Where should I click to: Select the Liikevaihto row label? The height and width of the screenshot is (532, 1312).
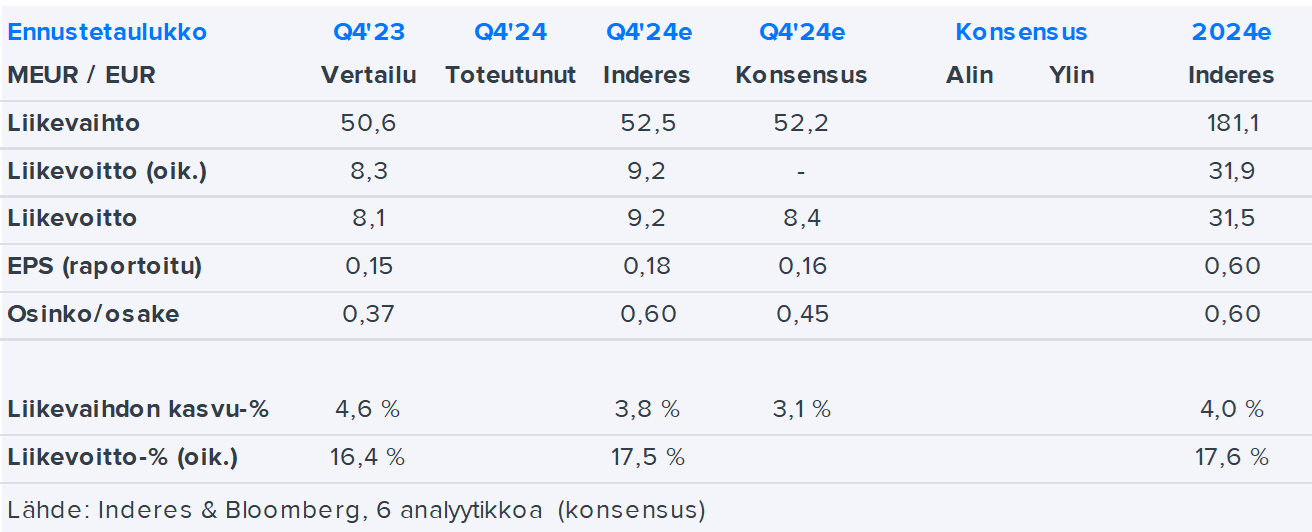[x=74, y=124]
